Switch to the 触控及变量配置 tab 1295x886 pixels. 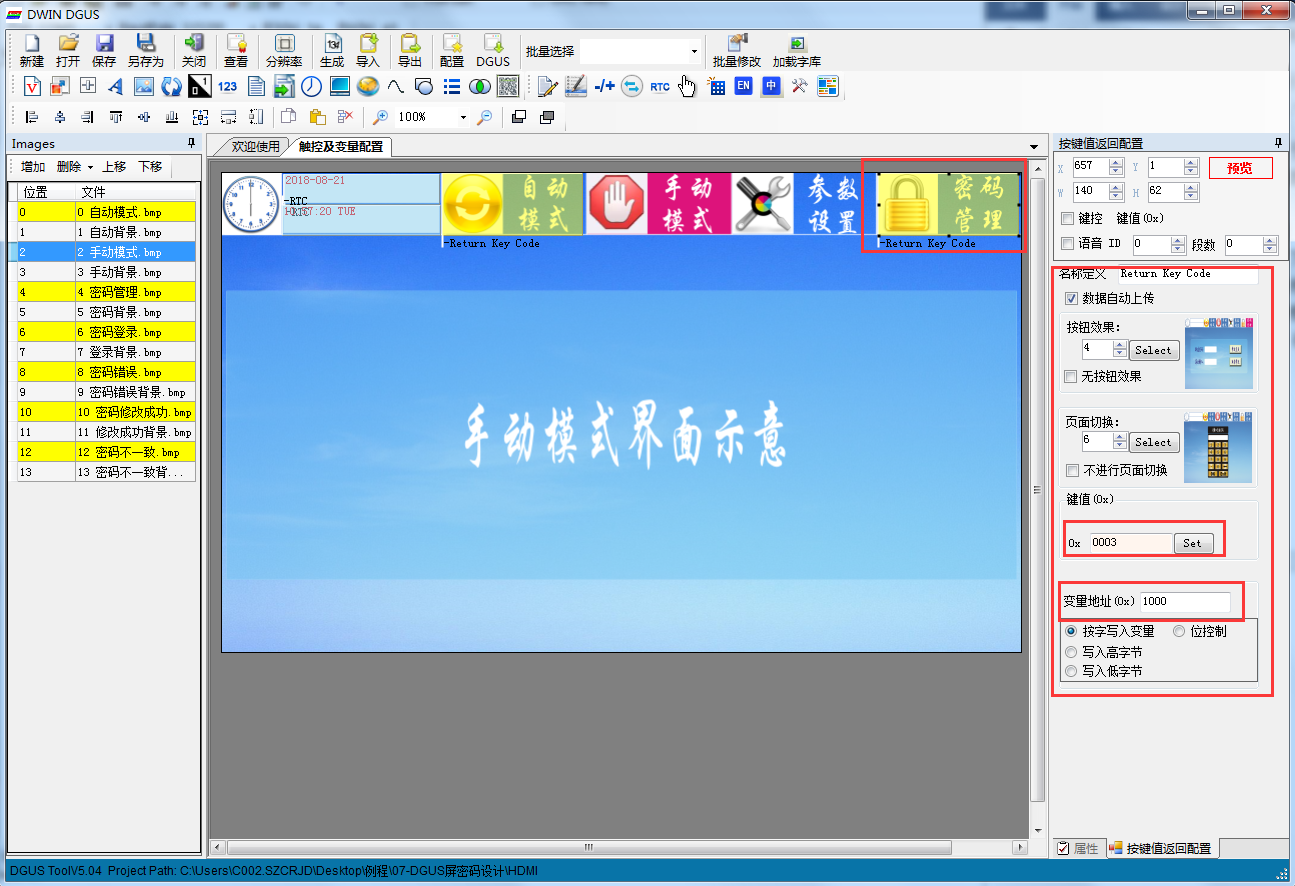pos(341,147)
